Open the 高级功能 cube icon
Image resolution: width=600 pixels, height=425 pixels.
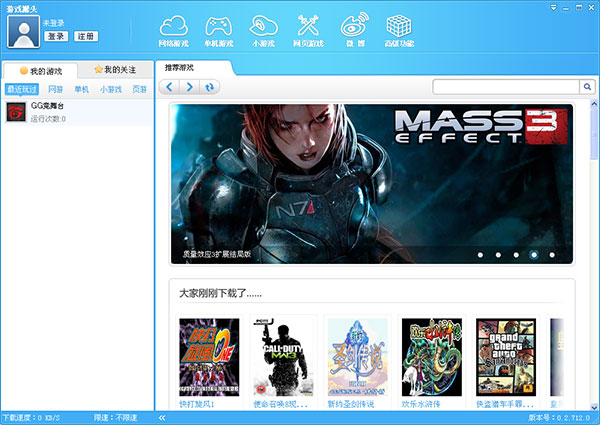click(399, 31)
